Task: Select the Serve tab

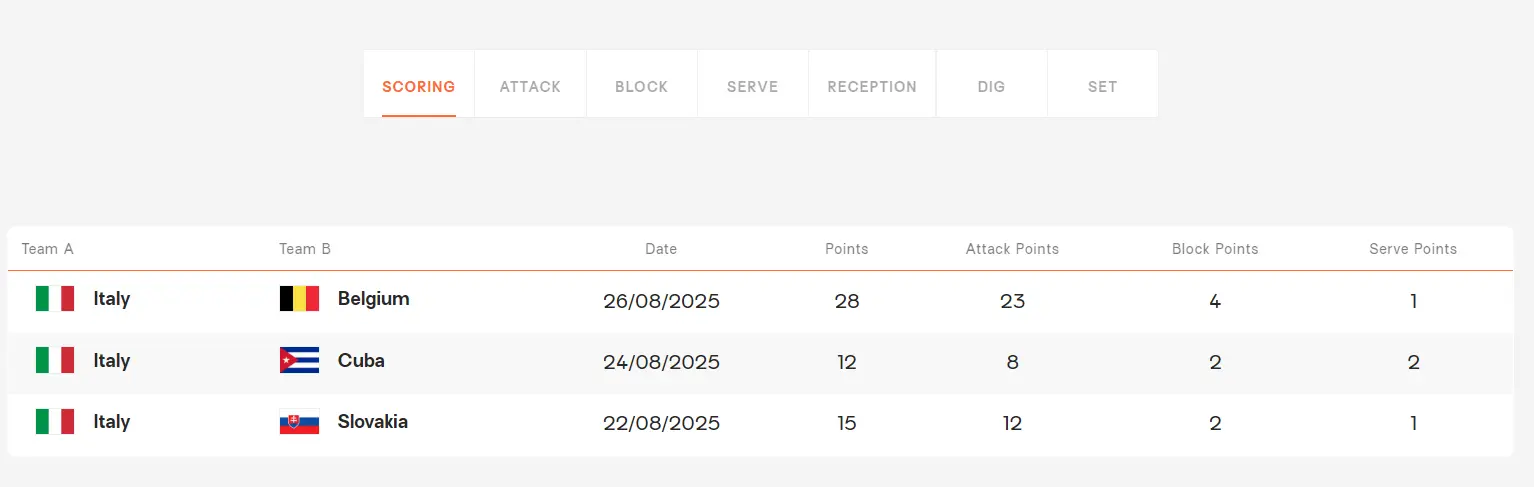Action: [x=752, y=87]
